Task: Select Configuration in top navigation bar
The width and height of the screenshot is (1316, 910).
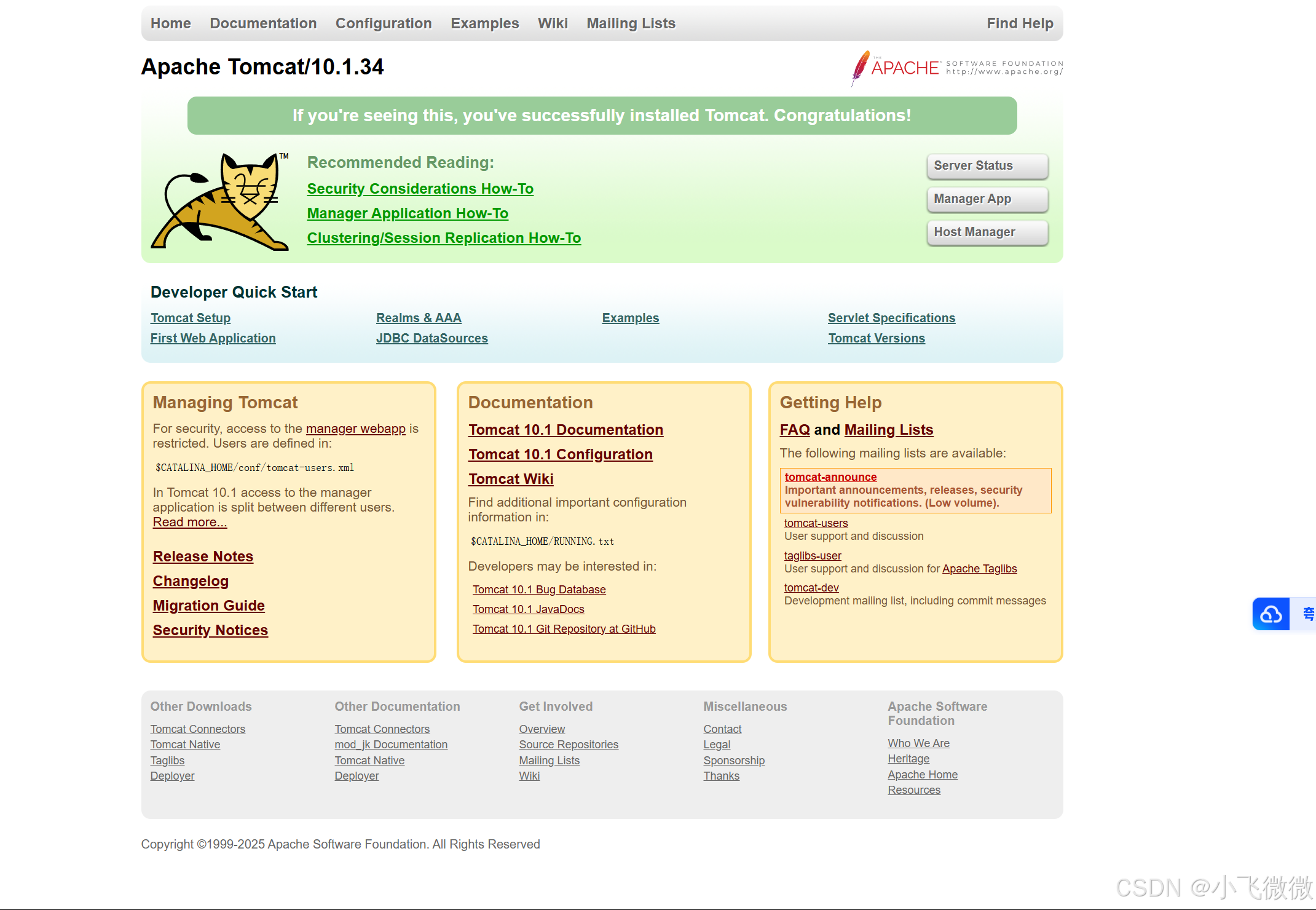Action: (384, 23)
